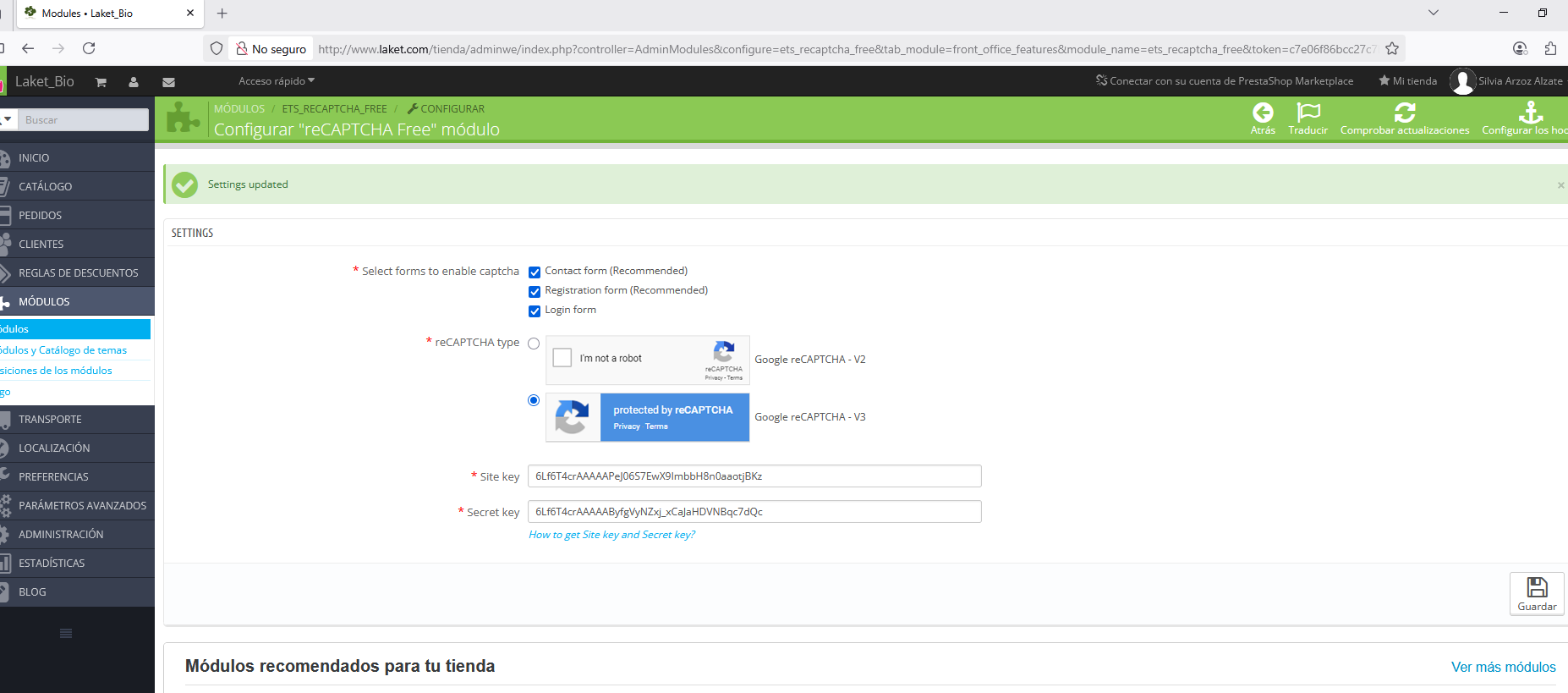Click the green puzzle module icon

point(184,118)
